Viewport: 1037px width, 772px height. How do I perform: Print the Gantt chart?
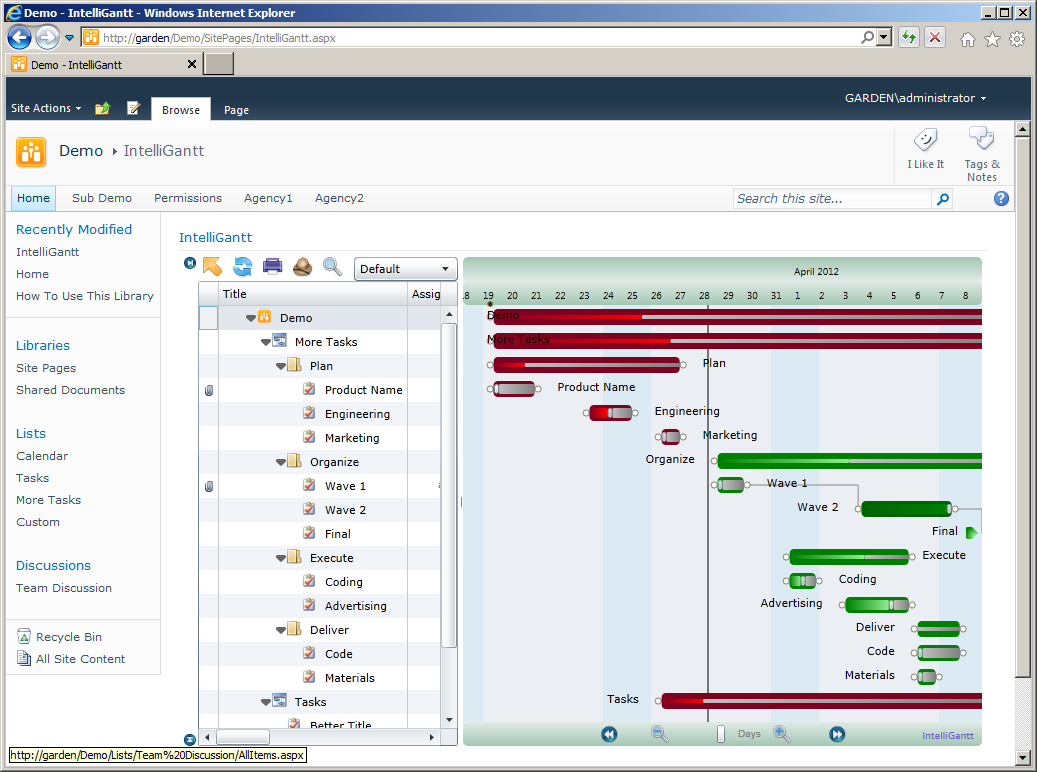pyautogui.click(x=272, y=267)
